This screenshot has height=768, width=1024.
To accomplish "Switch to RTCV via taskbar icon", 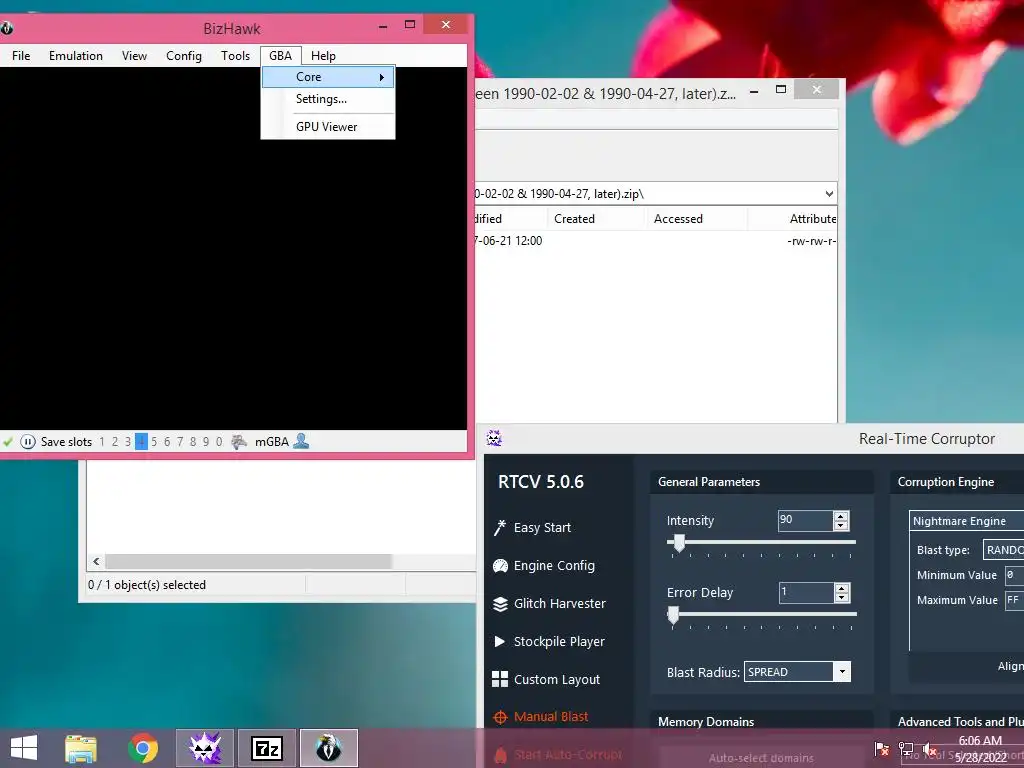I will [x=204, y=748].
